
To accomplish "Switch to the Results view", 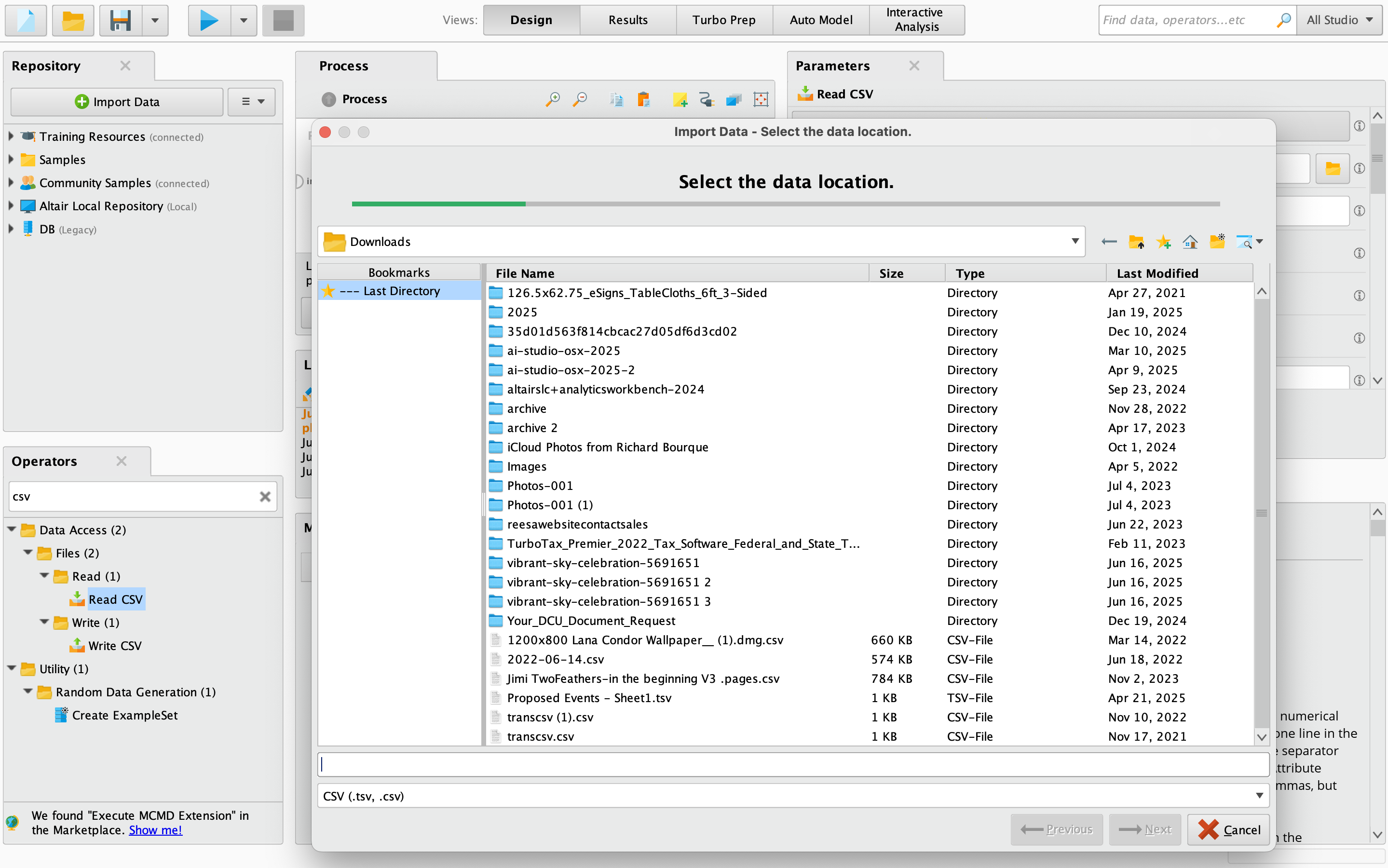I will 628,20.
